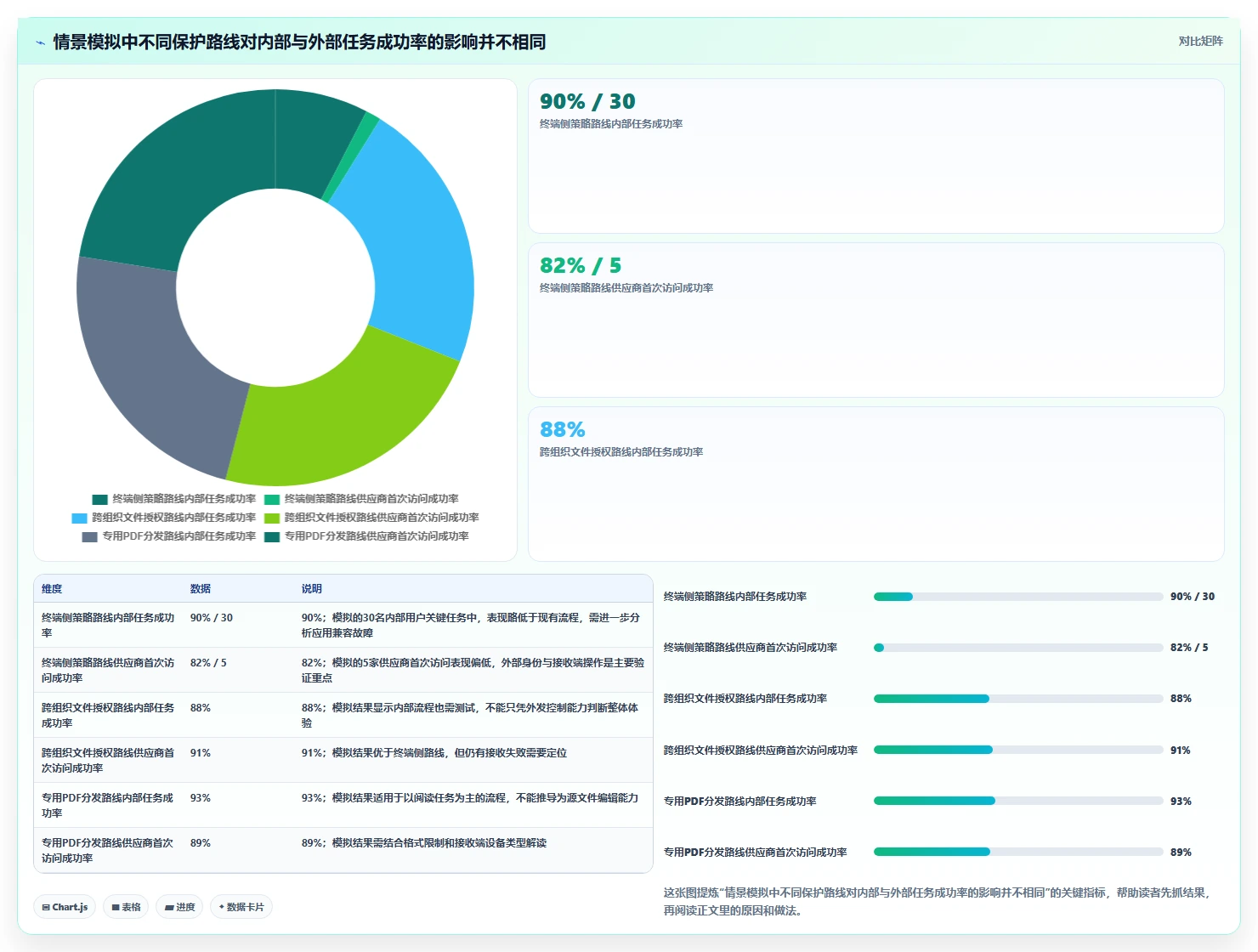Toggle legend swatch for 专用PDF分发路线供应商首次访问成功率

pyautogui.click(x=272, y=537)
